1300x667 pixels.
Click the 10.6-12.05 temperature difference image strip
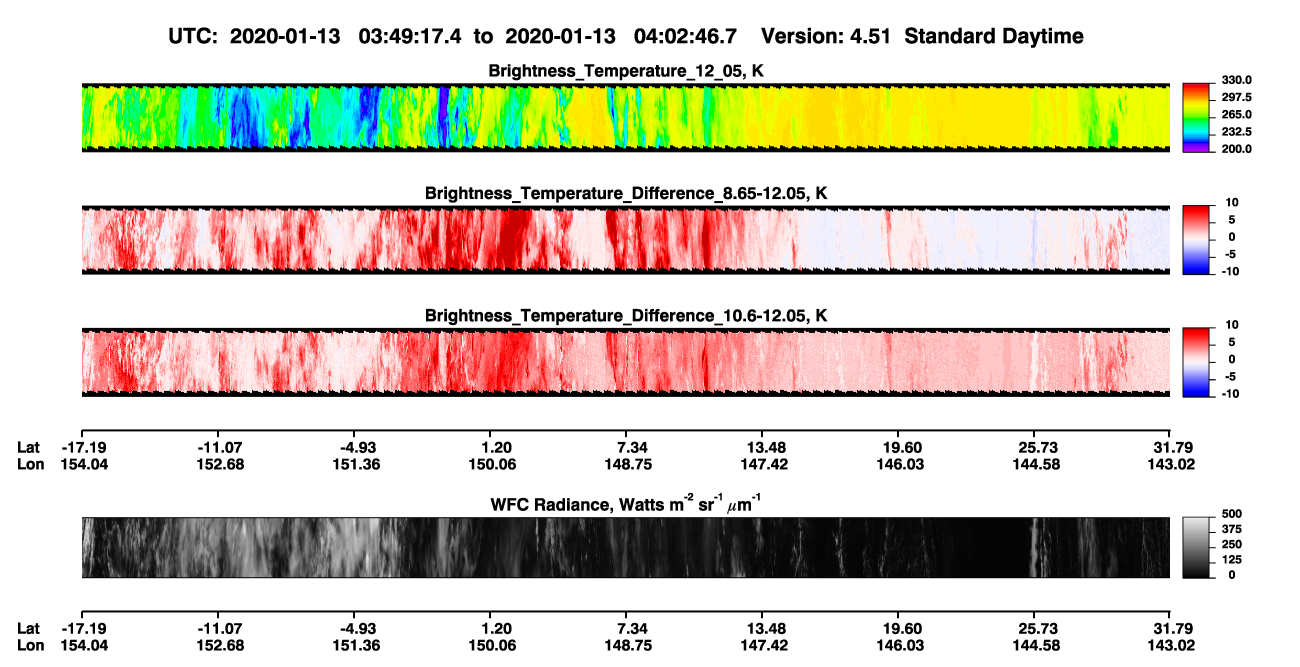pyautogui.click(x=625, y=362)
